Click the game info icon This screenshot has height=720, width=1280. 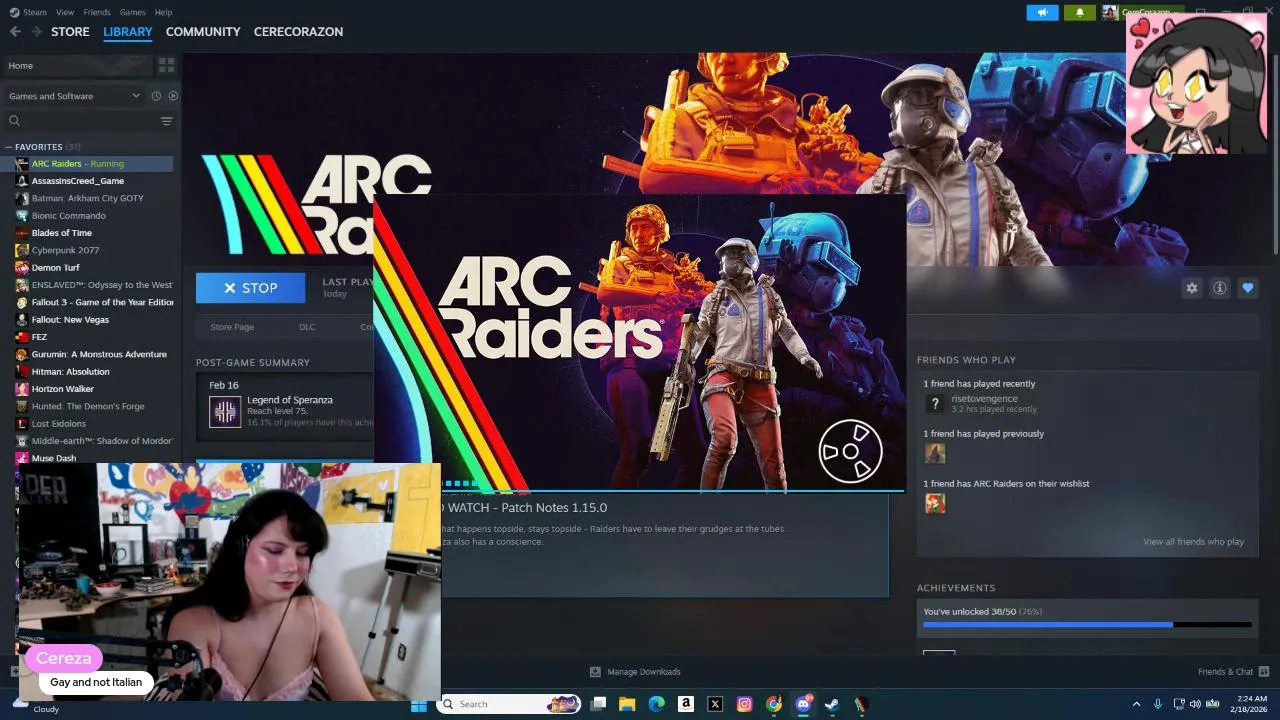click(x=1219, y=288)
